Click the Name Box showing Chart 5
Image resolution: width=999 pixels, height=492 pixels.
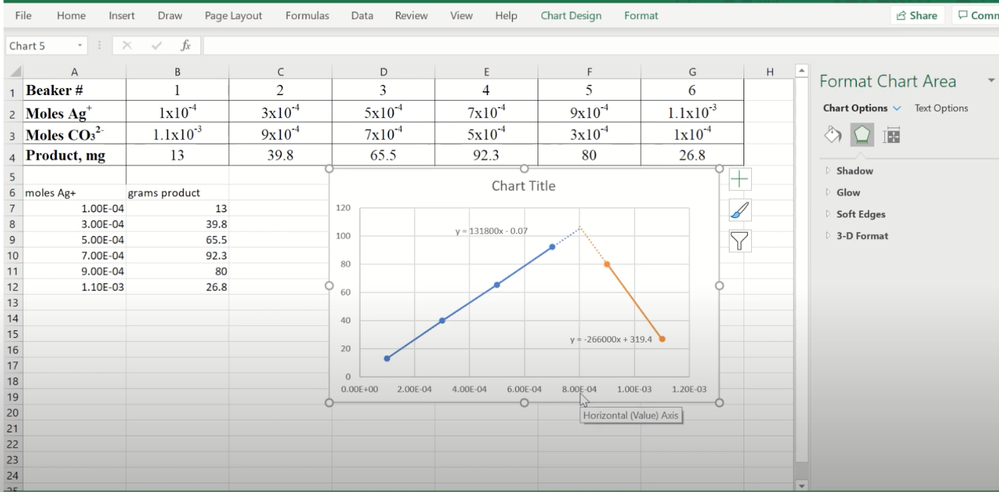40,45
